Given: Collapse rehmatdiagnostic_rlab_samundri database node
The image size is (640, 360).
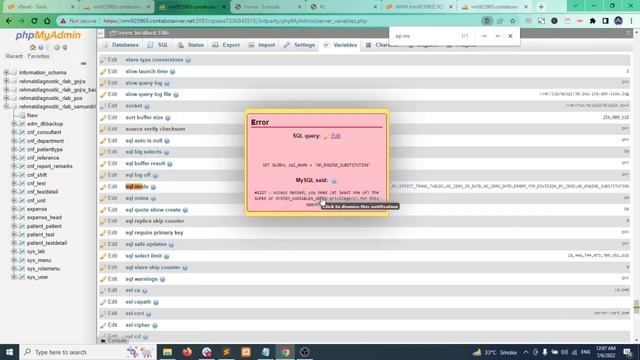Looking at the screenshot, I should [x=6, y=106].
